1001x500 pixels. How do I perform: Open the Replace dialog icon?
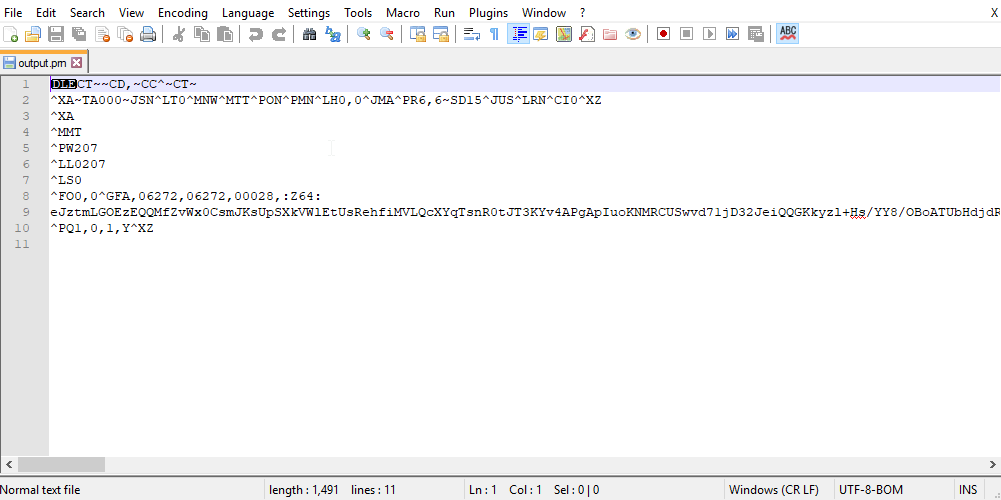tap(333, 34)
